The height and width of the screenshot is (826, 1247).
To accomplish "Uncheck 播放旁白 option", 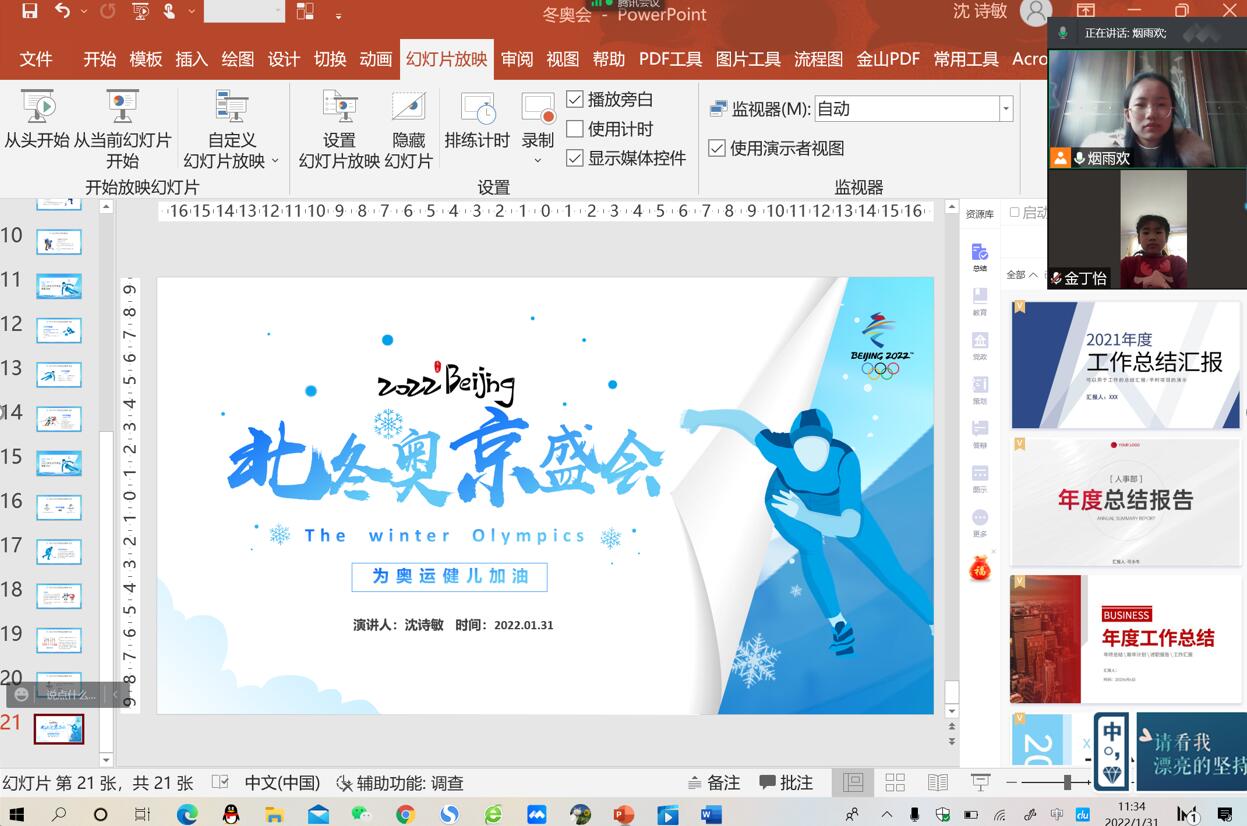I will (575, 100).
